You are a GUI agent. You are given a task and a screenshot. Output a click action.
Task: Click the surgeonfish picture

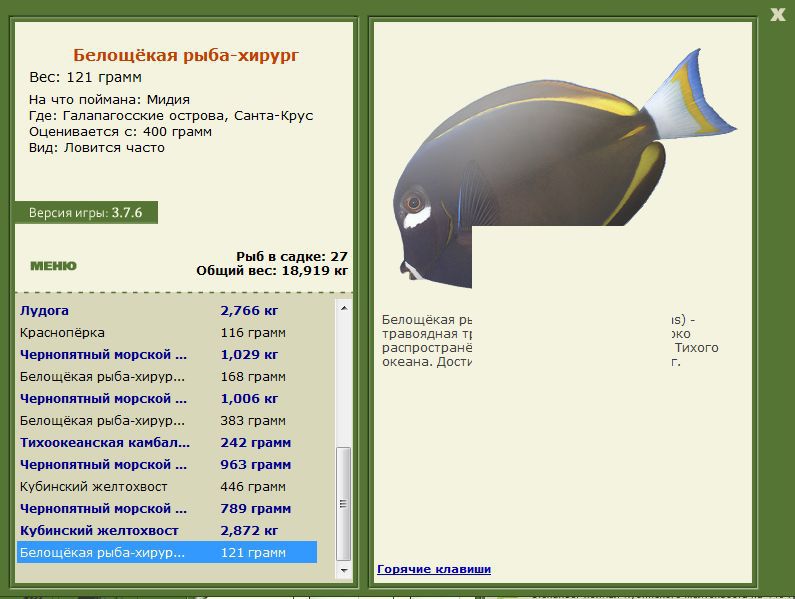pyautogui.click(x=565, y=168)
